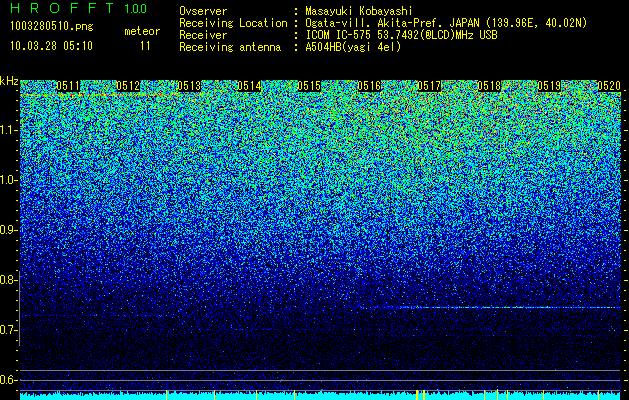Click the meteor label
Viewport: 629px width, 400px height.
point(142,31)
